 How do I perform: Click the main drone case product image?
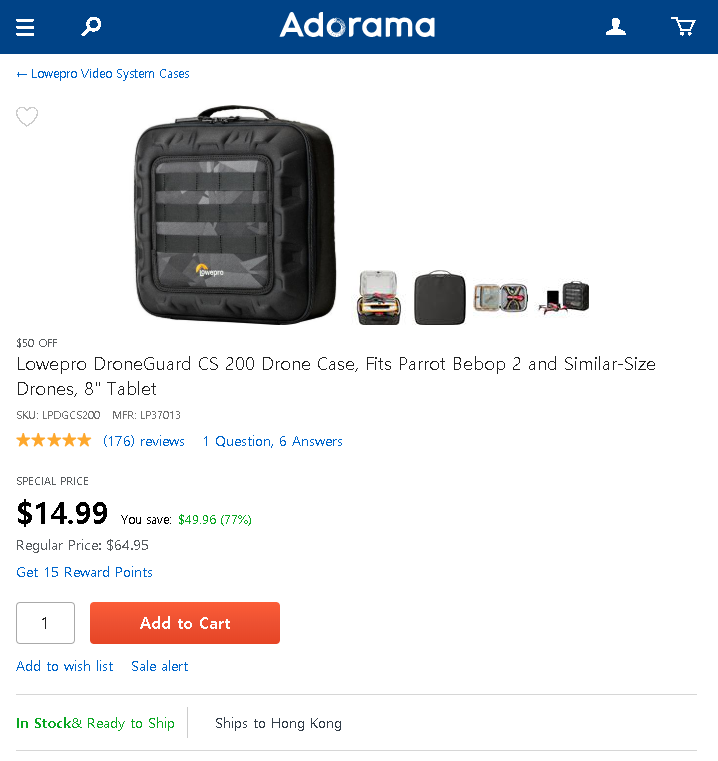[x=235, y=215]
